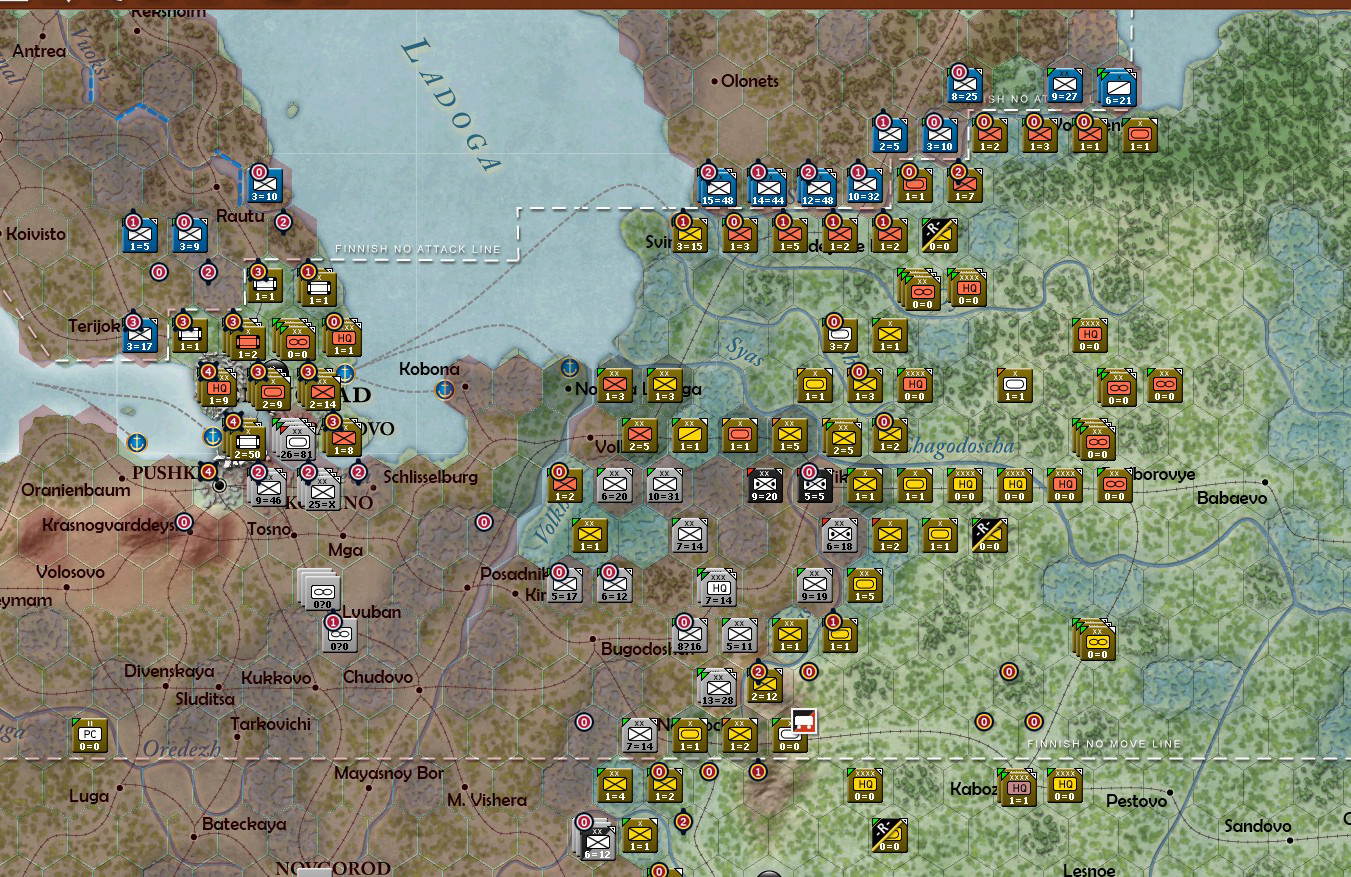Click the FINNISH NO MOVE LINE label
1351x877 pixels.
pyautogui.click(x=1104, y=744)
